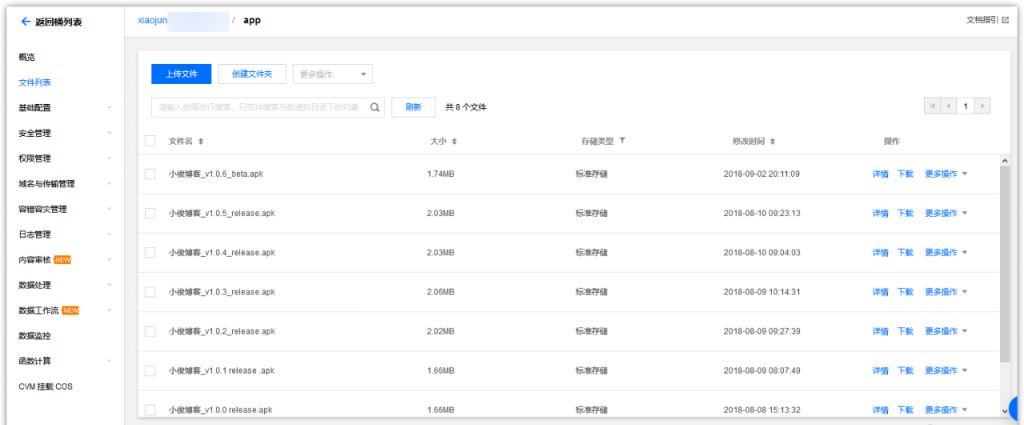Sort by file name column arrows
This screenshot has width=1024, height=425.
[x=201, y=141]
